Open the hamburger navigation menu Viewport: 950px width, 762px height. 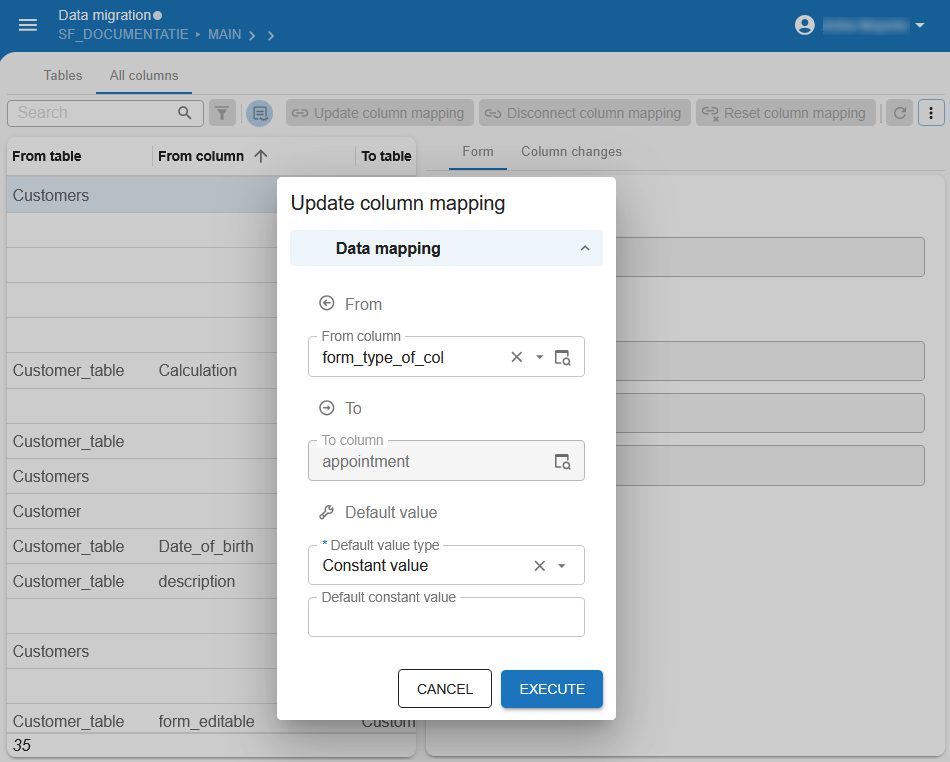pyautogui.click(x=28, y=25)
